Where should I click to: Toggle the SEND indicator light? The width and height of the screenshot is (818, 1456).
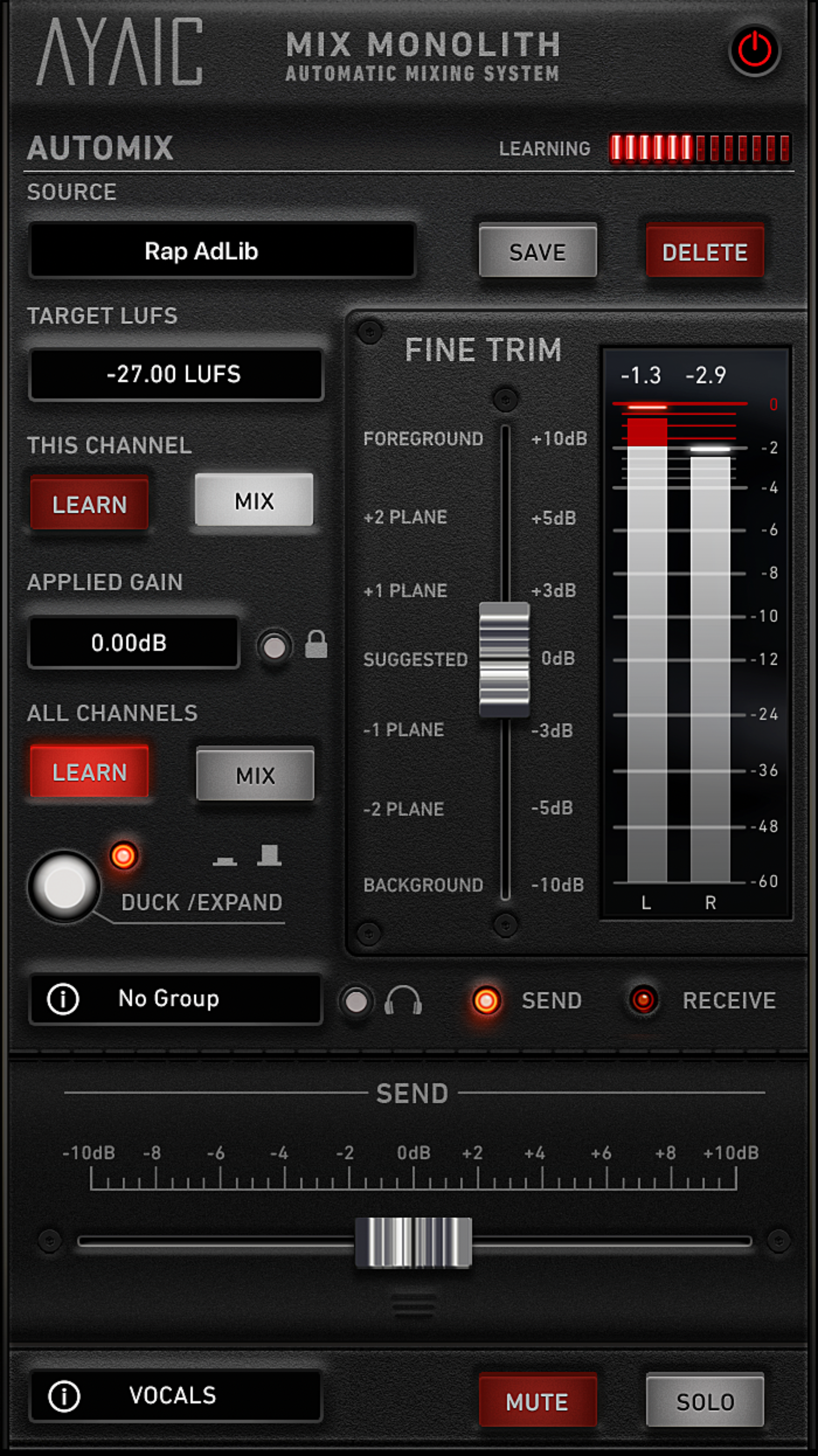click(x=486, y=1000)
